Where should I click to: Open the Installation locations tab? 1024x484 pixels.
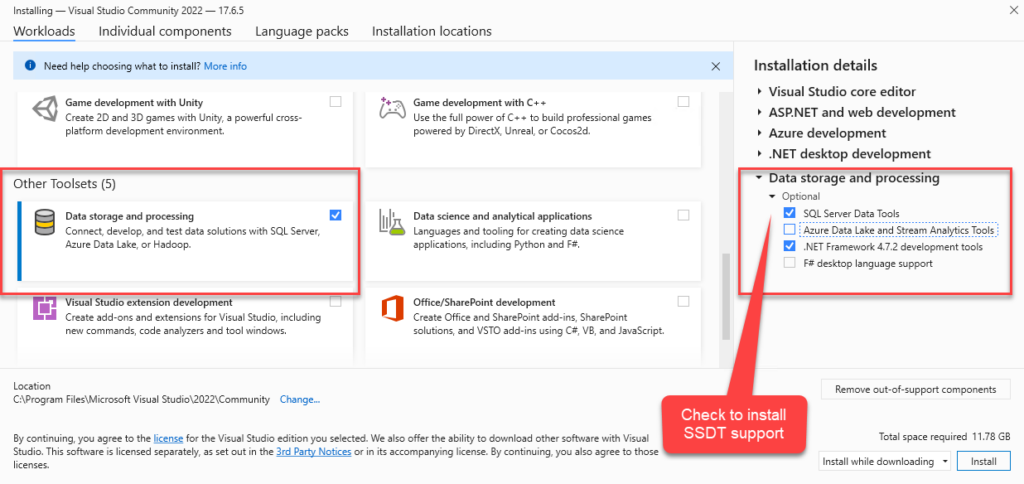pyautogui.click(x=432, y=31)
